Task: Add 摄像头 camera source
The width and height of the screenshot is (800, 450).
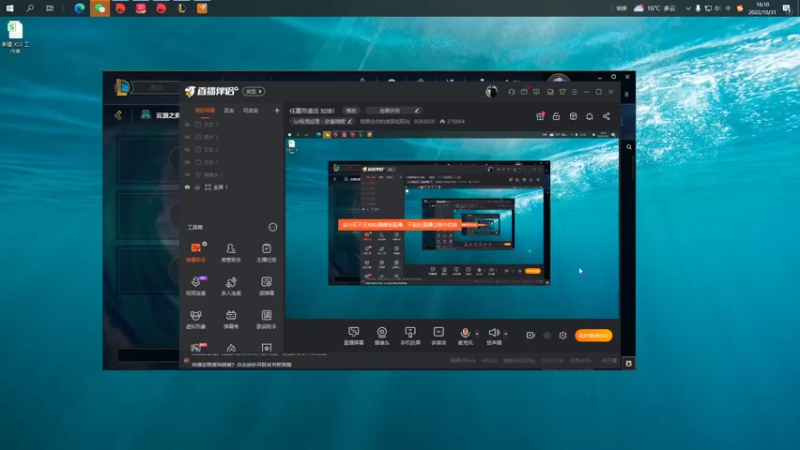Action: [382, 336]
